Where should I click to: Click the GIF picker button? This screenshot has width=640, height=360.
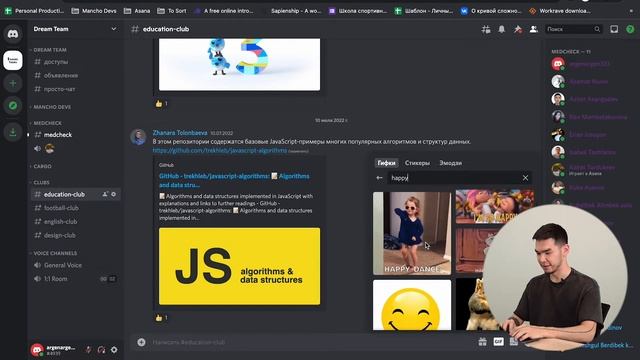point(498,342)
